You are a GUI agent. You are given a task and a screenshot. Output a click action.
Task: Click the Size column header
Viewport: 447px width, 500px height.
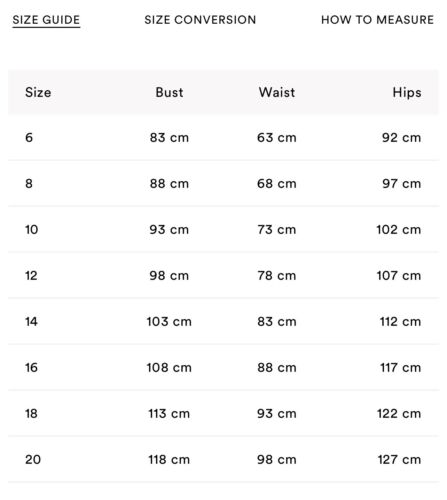coord(38,92)
